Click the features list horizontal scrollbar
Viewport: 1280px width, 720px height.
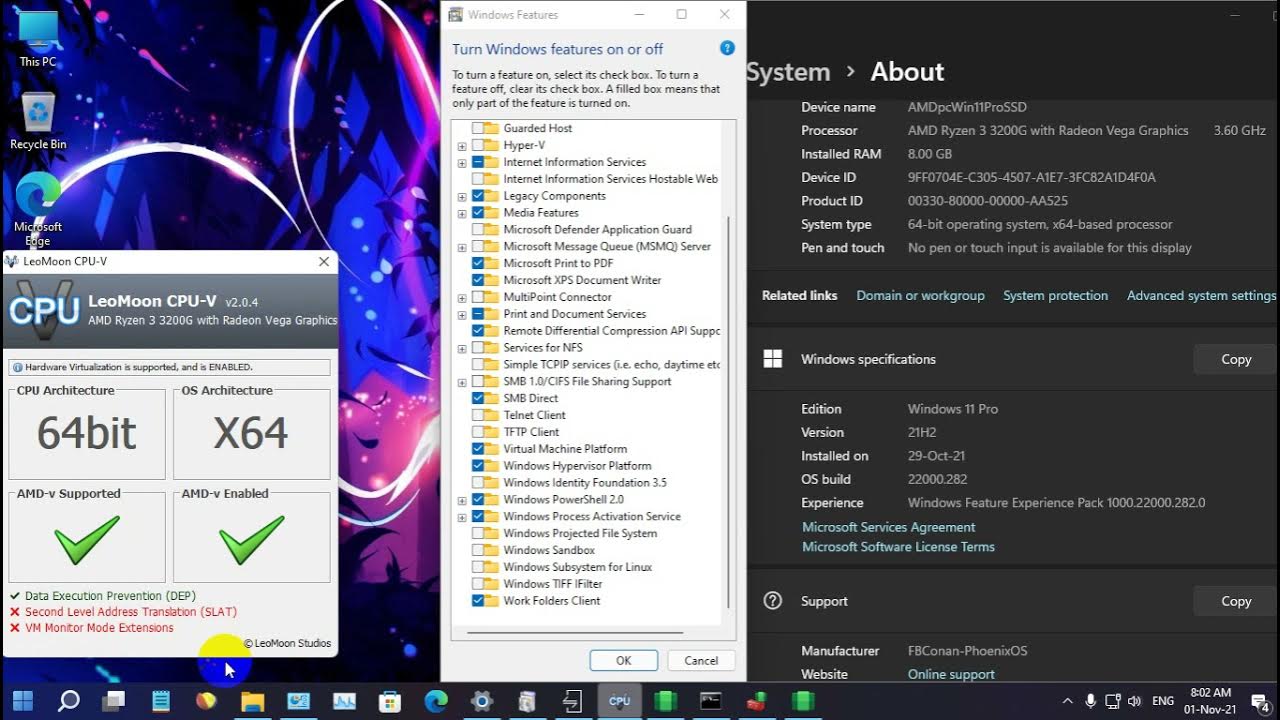(x=575, y=632)
